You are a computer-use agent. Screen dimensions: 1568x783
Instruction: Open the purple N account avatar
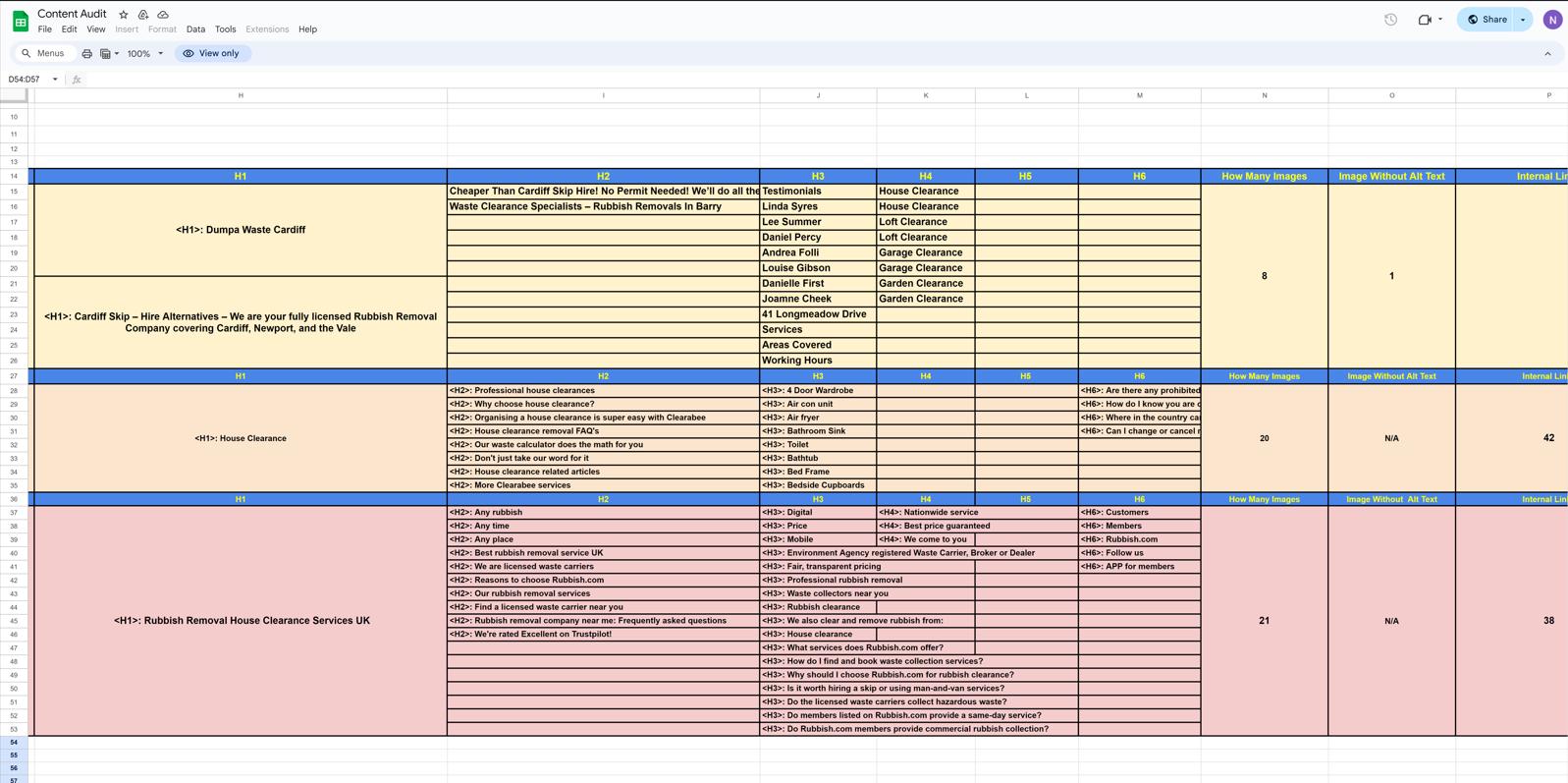pyautogui.click(x=1552, y=20)
